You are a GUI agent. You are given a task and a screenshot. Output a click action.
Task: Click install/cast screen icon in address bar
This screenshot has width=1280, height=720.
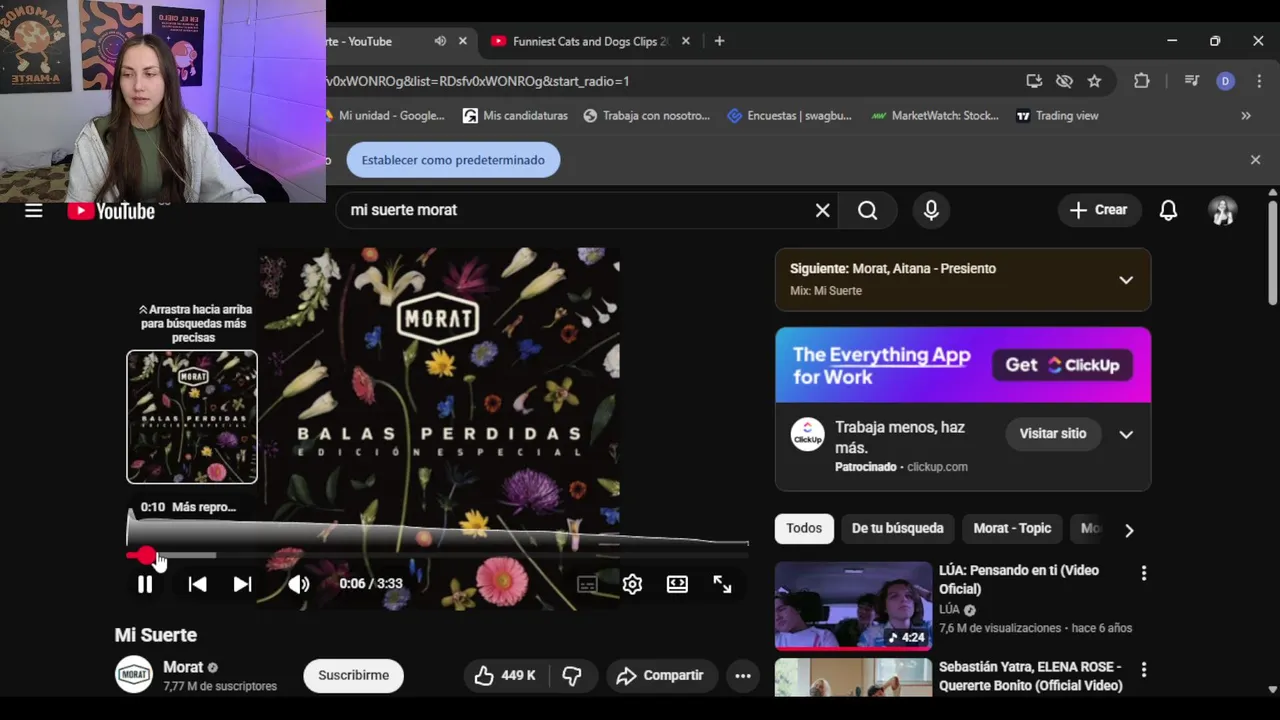[x=1034, y=81]
